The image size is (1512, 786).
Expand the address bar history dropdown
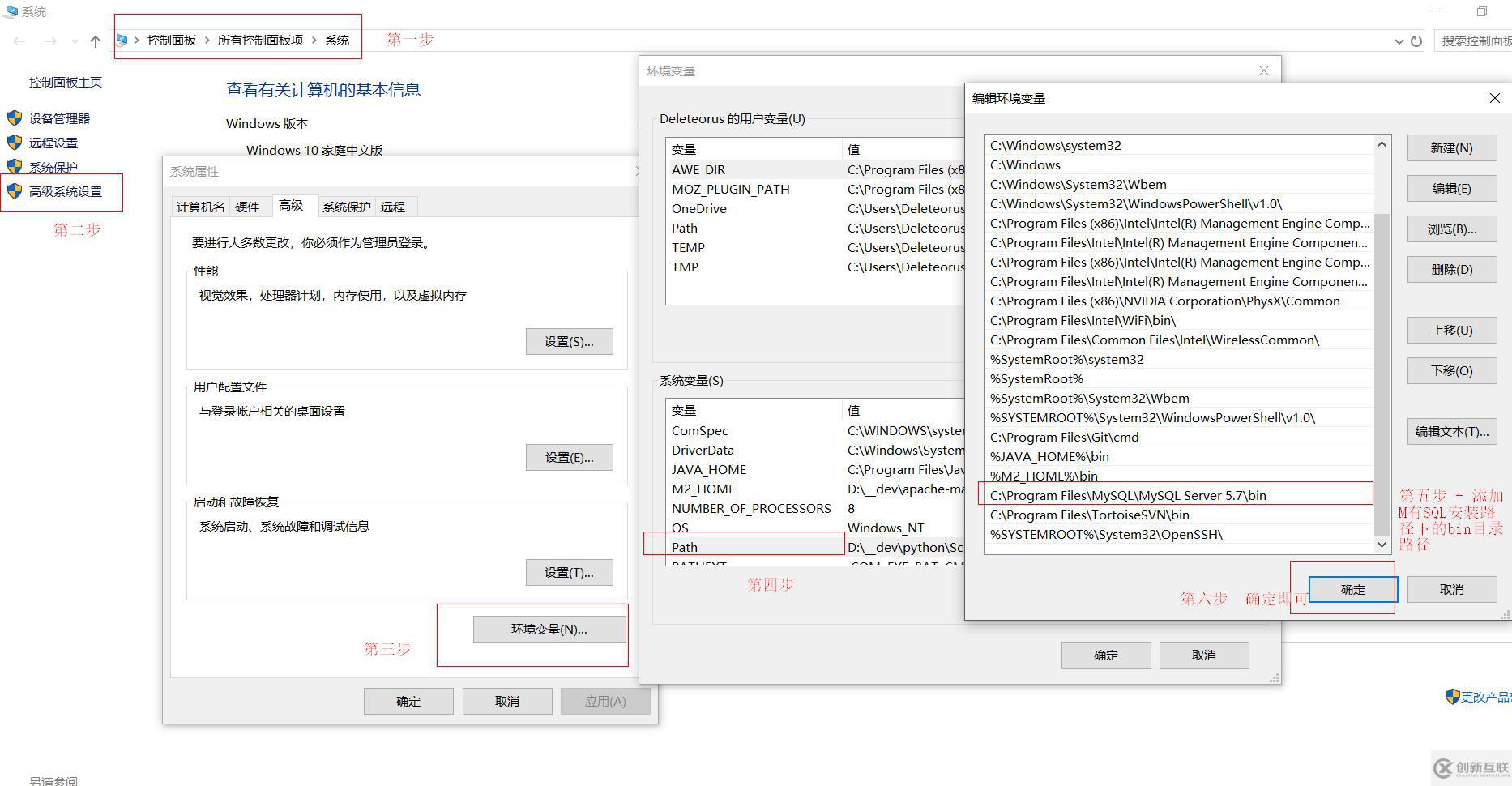click(x=1399, y=41)
